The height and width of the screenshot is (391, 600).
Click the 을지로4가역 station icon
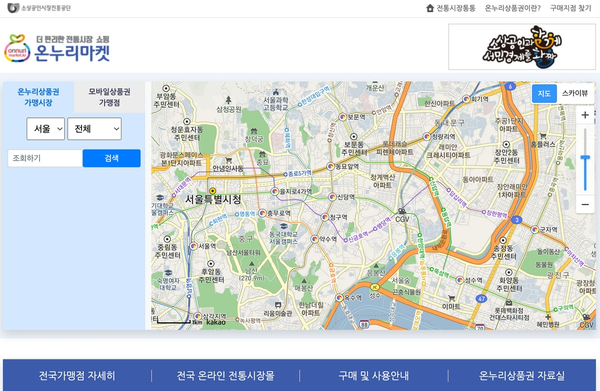[x=275, y=191]
